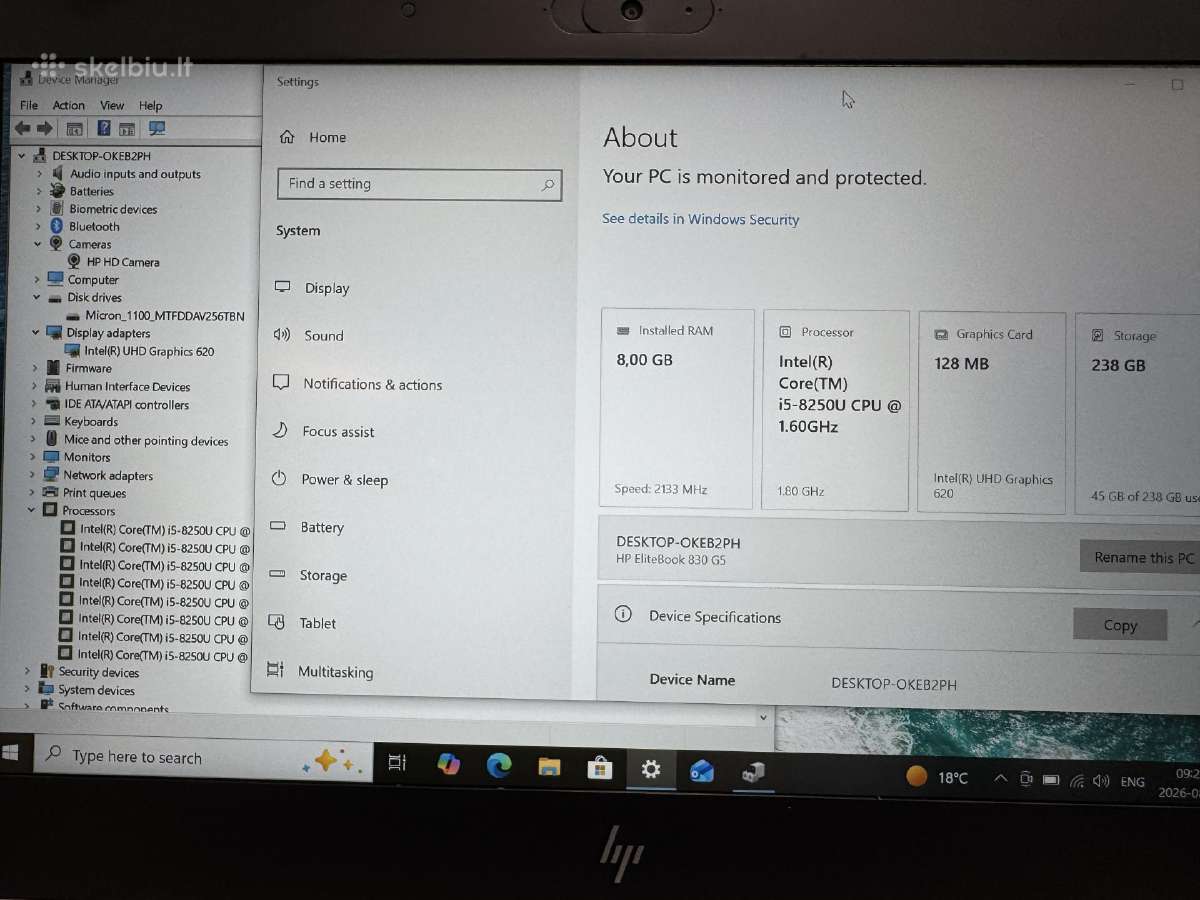Viewport: 1200px width, 900px height.
Task: Open the Wi-Fi network tray icon
Action: [1077, 781]
